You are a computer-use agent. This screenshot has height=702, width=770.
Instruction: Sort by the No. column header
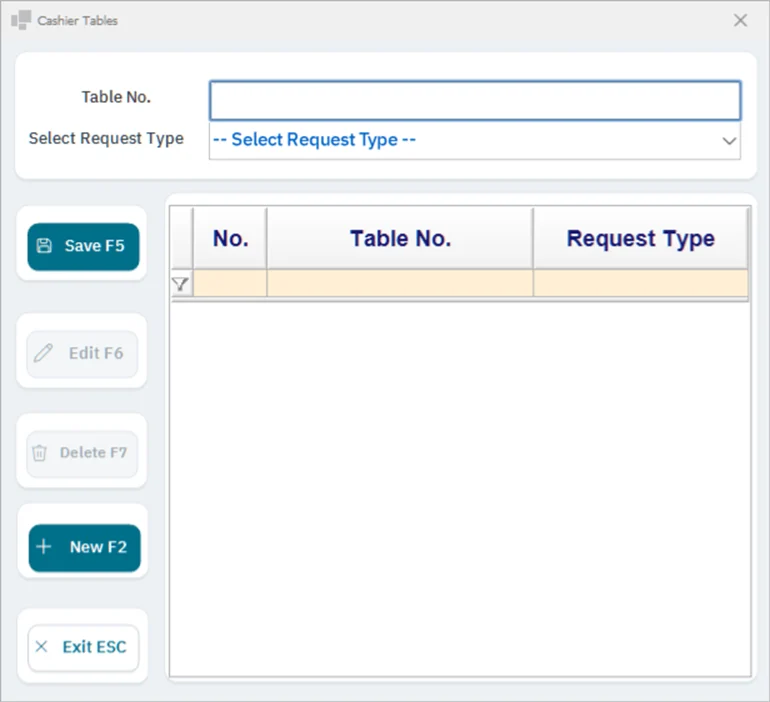coord(230,238)
